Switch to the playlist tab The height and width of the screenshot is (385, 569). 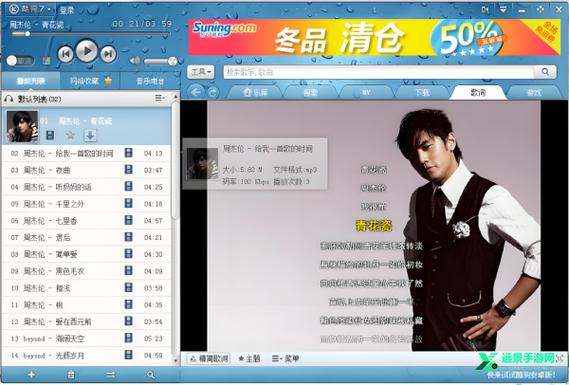pyautogui.click(x=30, y=81)
